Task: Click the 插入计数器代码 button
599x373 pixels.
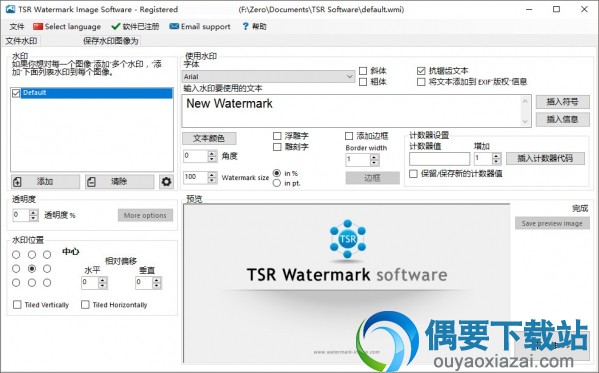Action: pyautogui.click(x=545, y=159)
